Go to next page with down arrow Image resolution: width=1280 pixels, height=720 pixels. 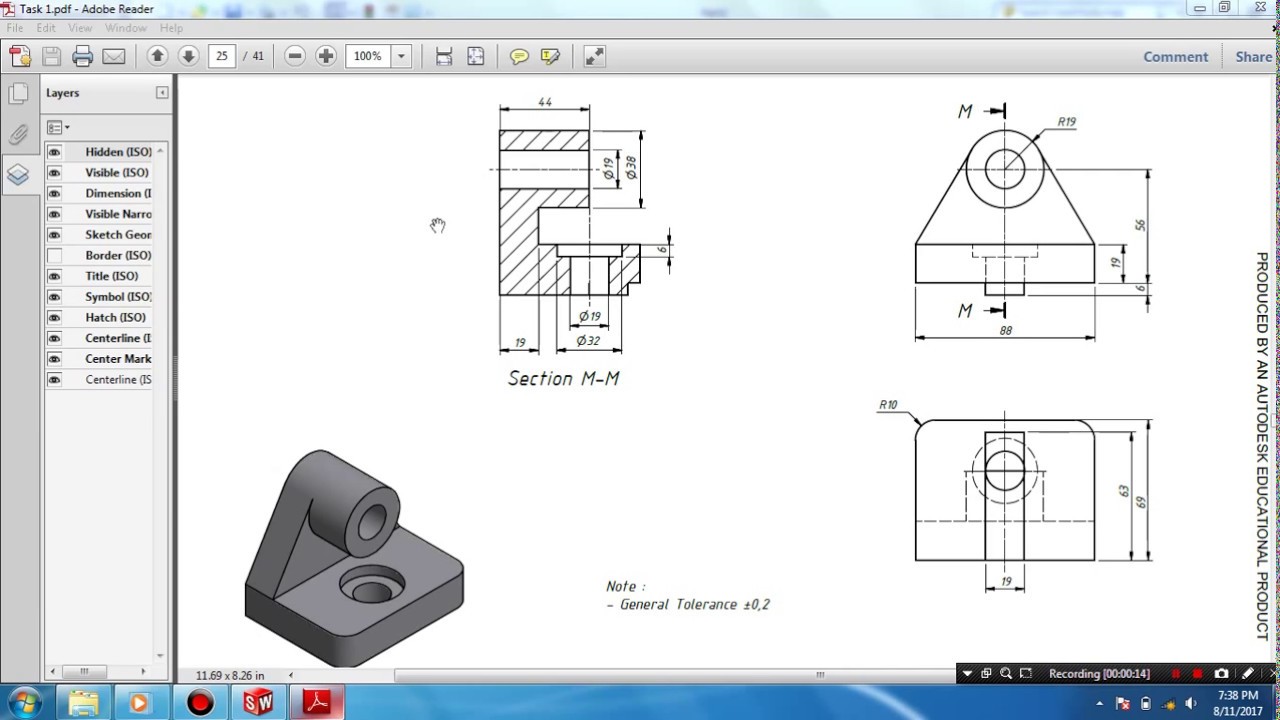pos(188,57)
